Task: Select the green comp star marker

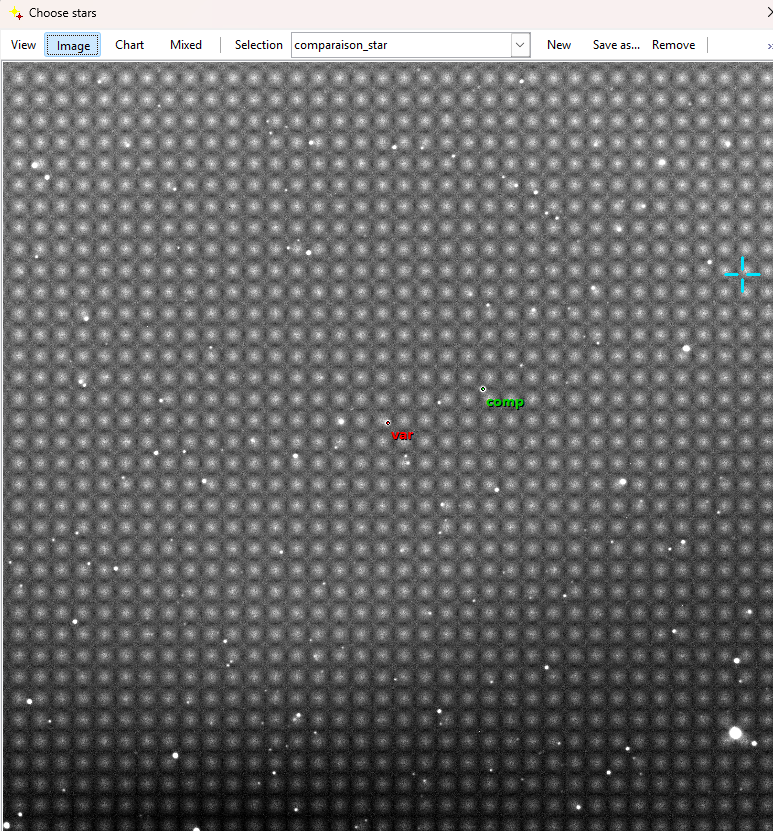Action: [x=483, y=389]
